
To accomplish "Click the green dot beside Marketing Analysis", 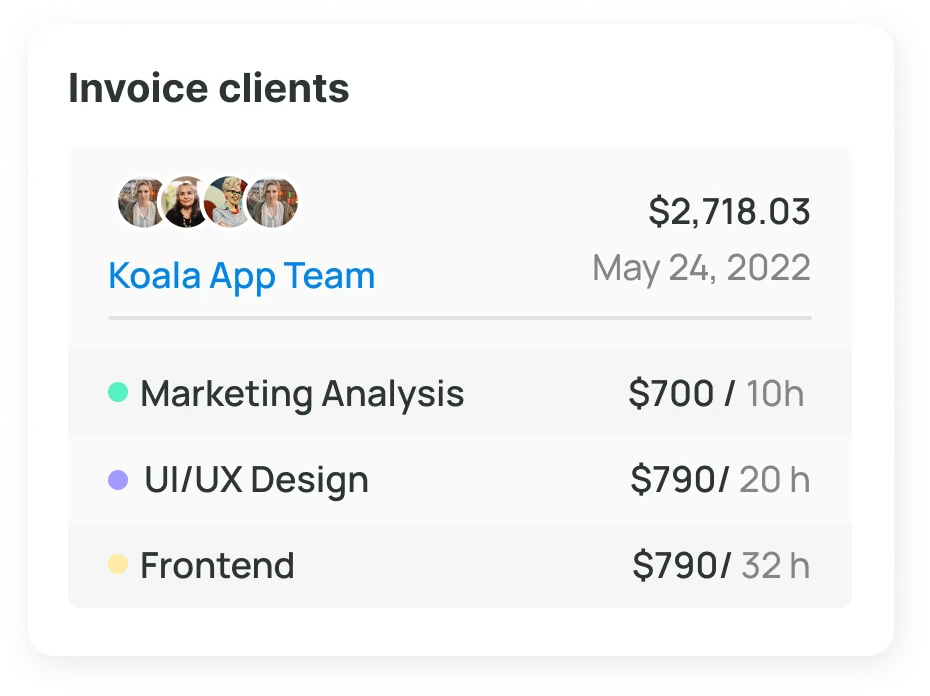I will coord(118,392).
